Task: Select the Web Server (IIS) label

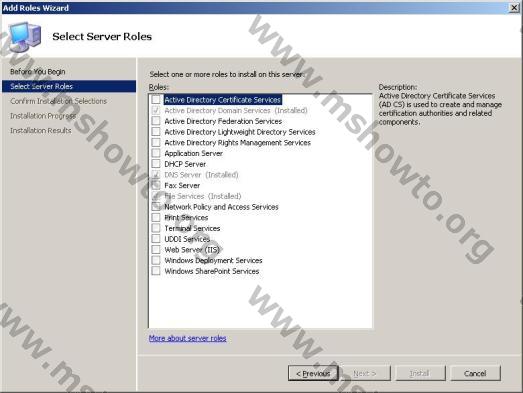Action: 192,250
